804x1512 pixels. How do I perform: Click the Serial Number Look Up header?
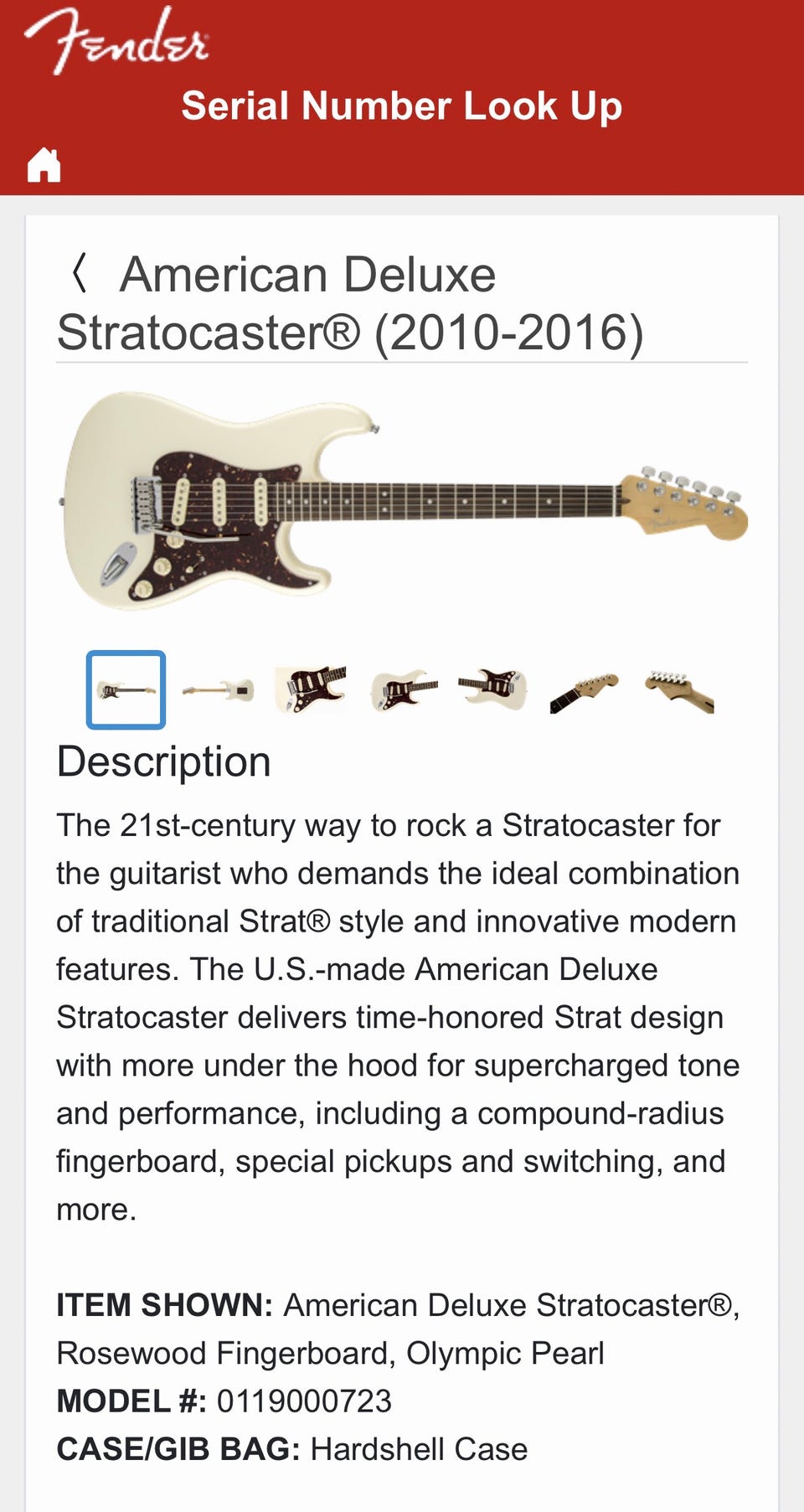pos(401,106)
